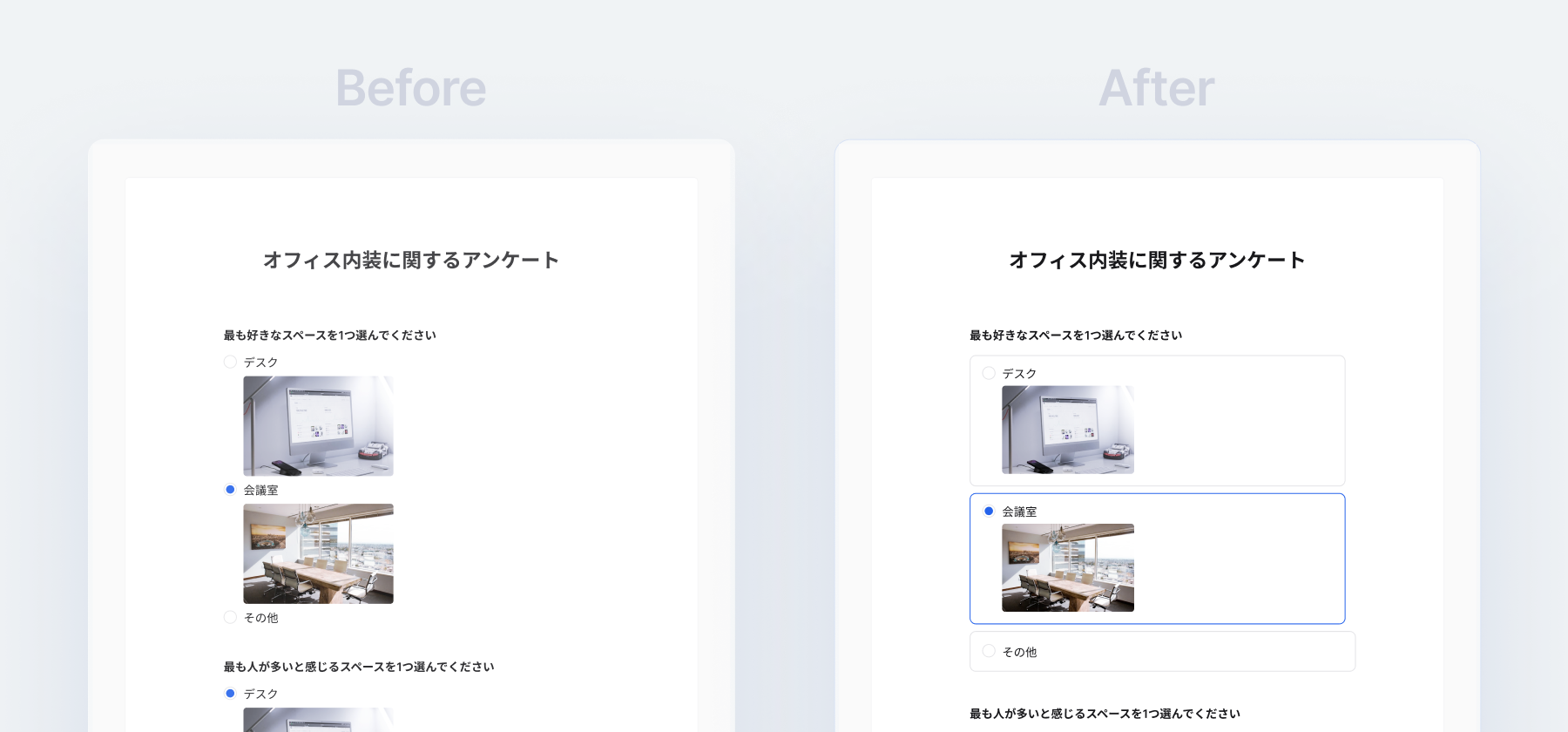1568x732 pixels.
Task: Select 会議室 radio in After panel
Action: tap(989, 512)
